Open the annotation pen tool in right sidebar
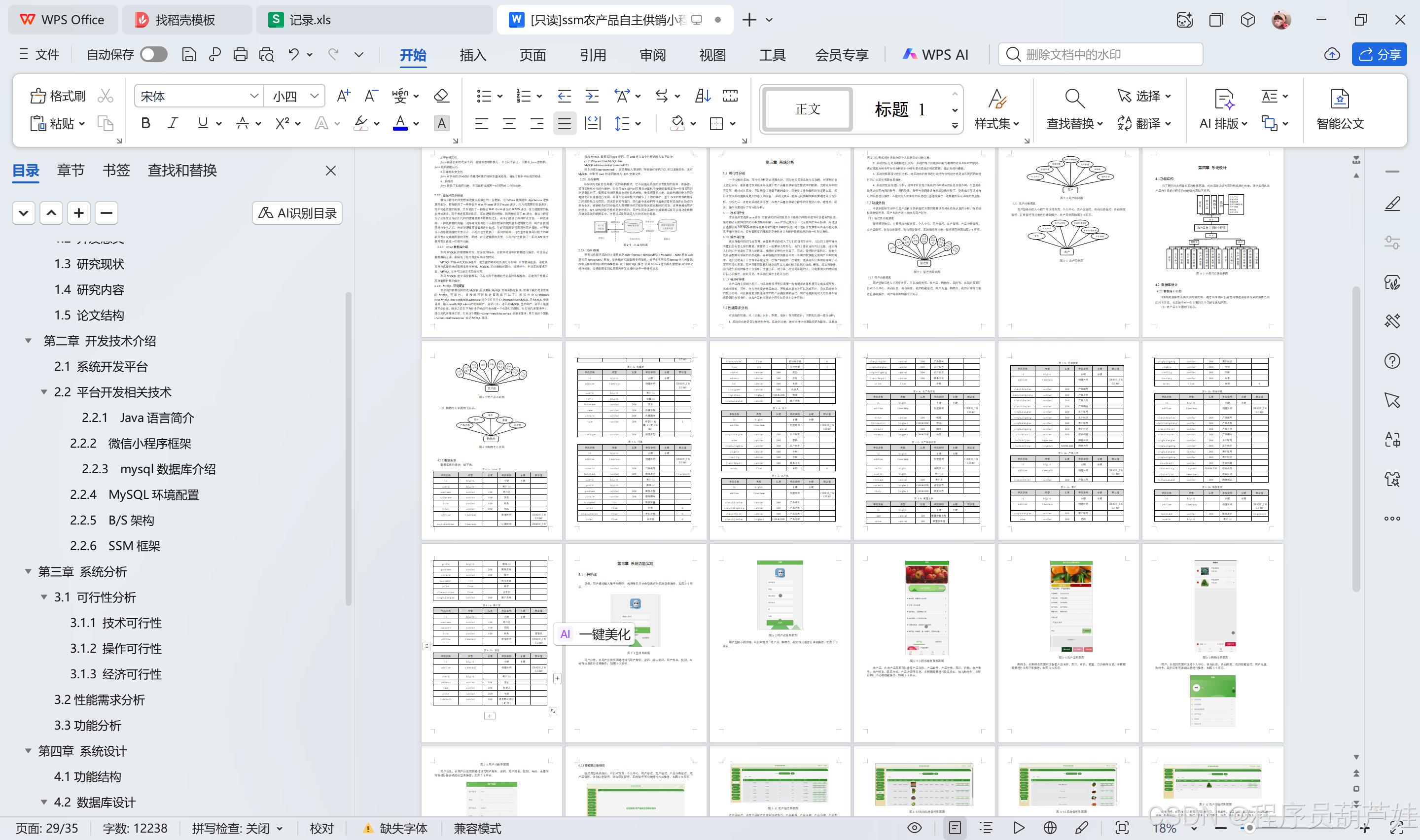 (1393, 204)
